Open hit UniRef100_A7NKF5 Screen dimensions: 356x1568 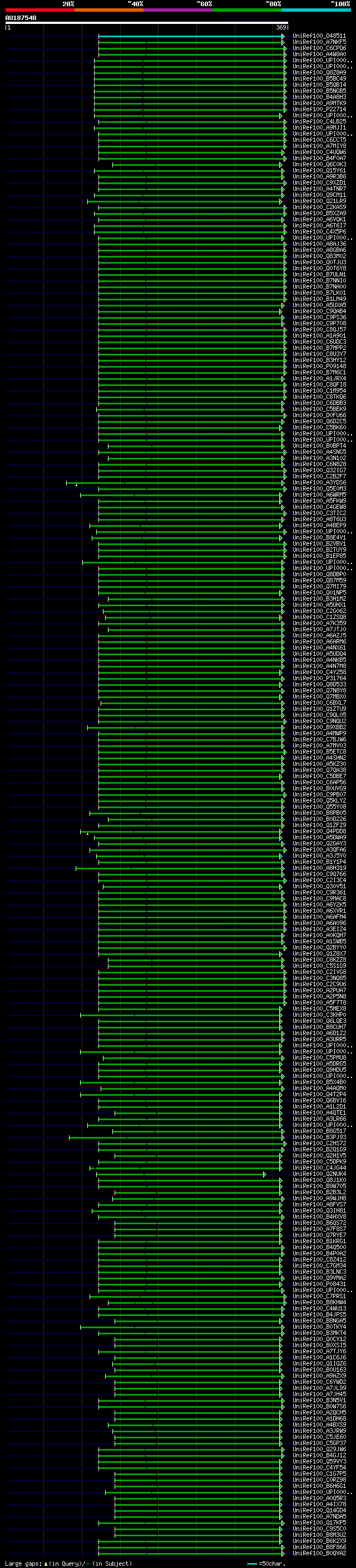[319, 42]
